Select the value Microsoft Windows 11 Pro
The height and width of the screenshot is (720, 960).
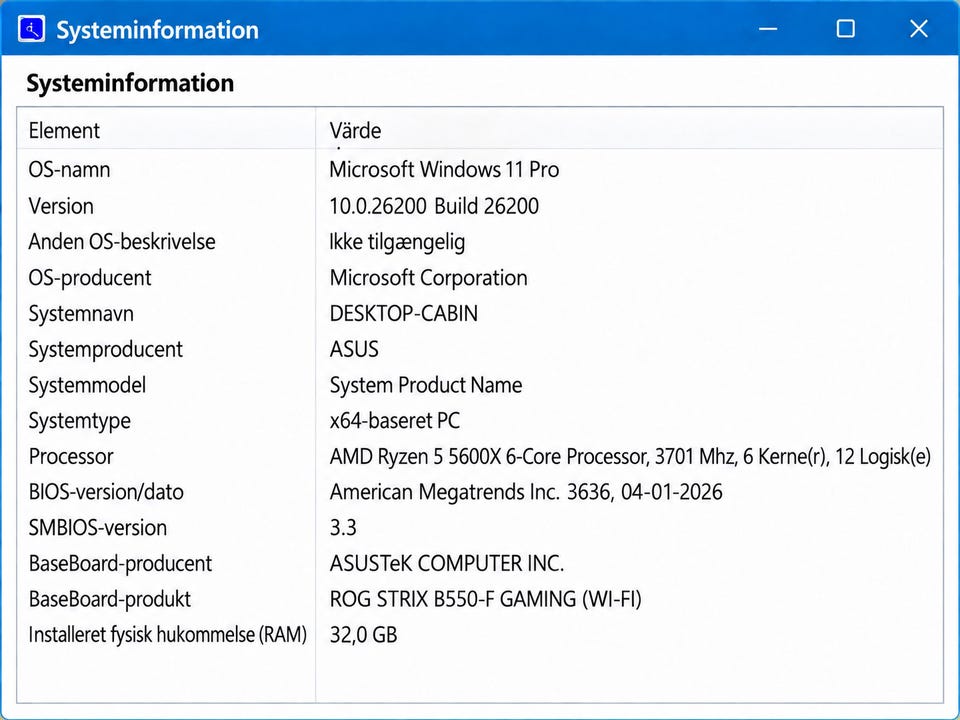[x=444, y=170]
